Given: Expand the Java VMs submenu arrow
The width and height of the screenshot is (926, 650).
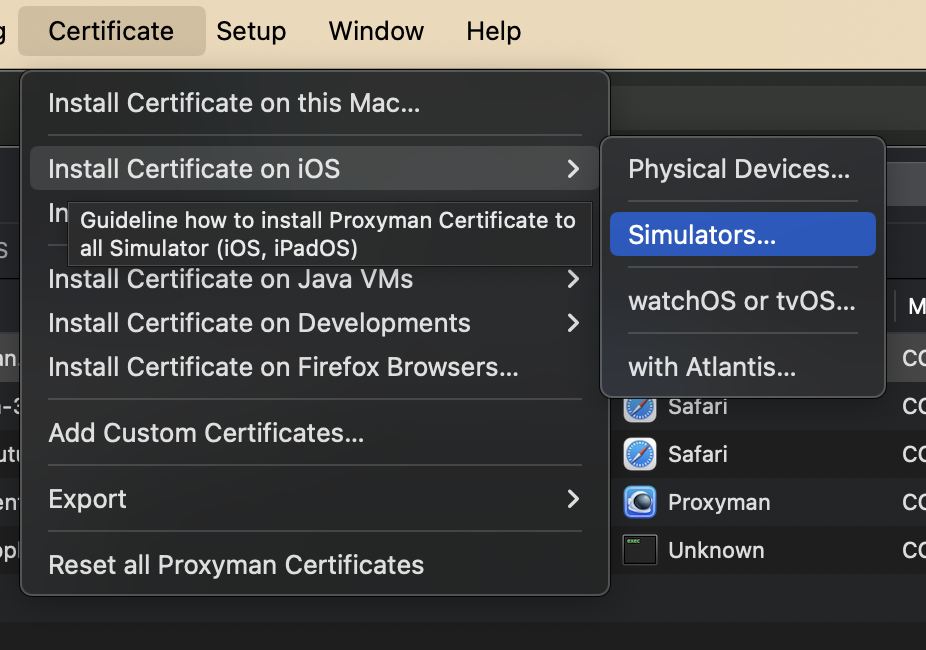Looking at the screenshot, I should 573,279.
